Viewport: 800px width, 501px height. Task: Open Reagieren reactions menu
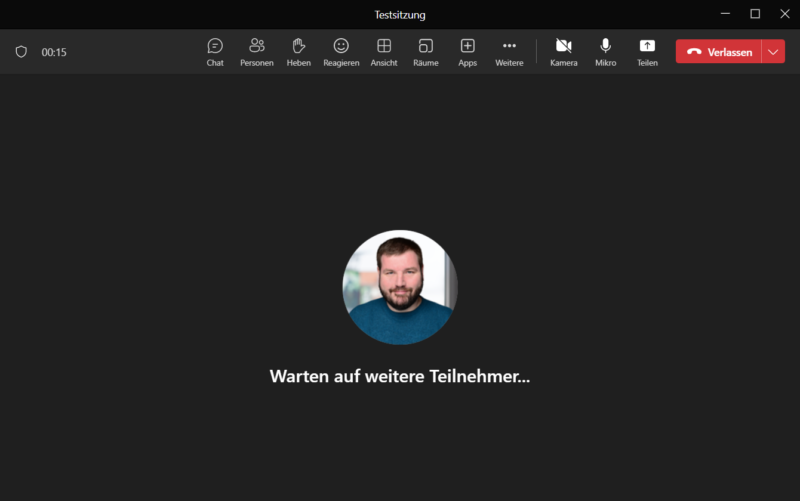coord(341,52)
